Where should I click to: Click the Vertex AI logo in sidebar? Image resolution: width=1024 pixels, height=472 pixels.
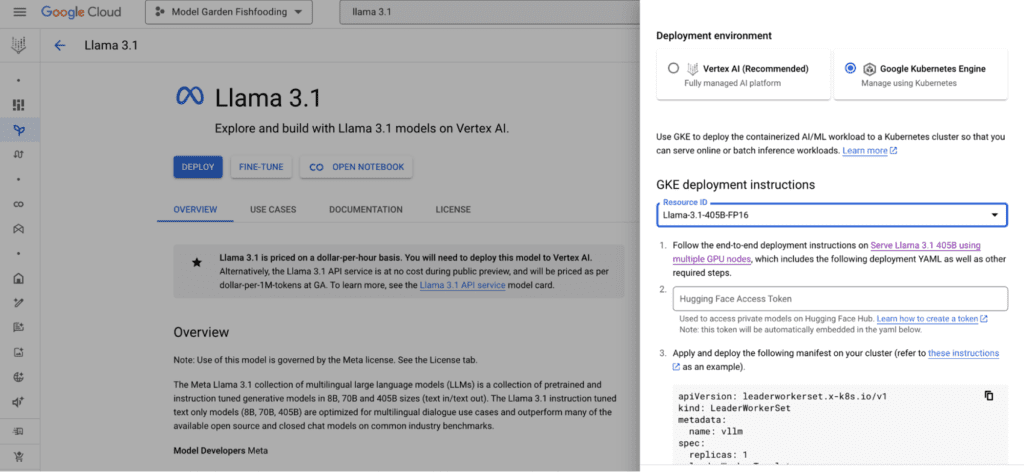19,45
